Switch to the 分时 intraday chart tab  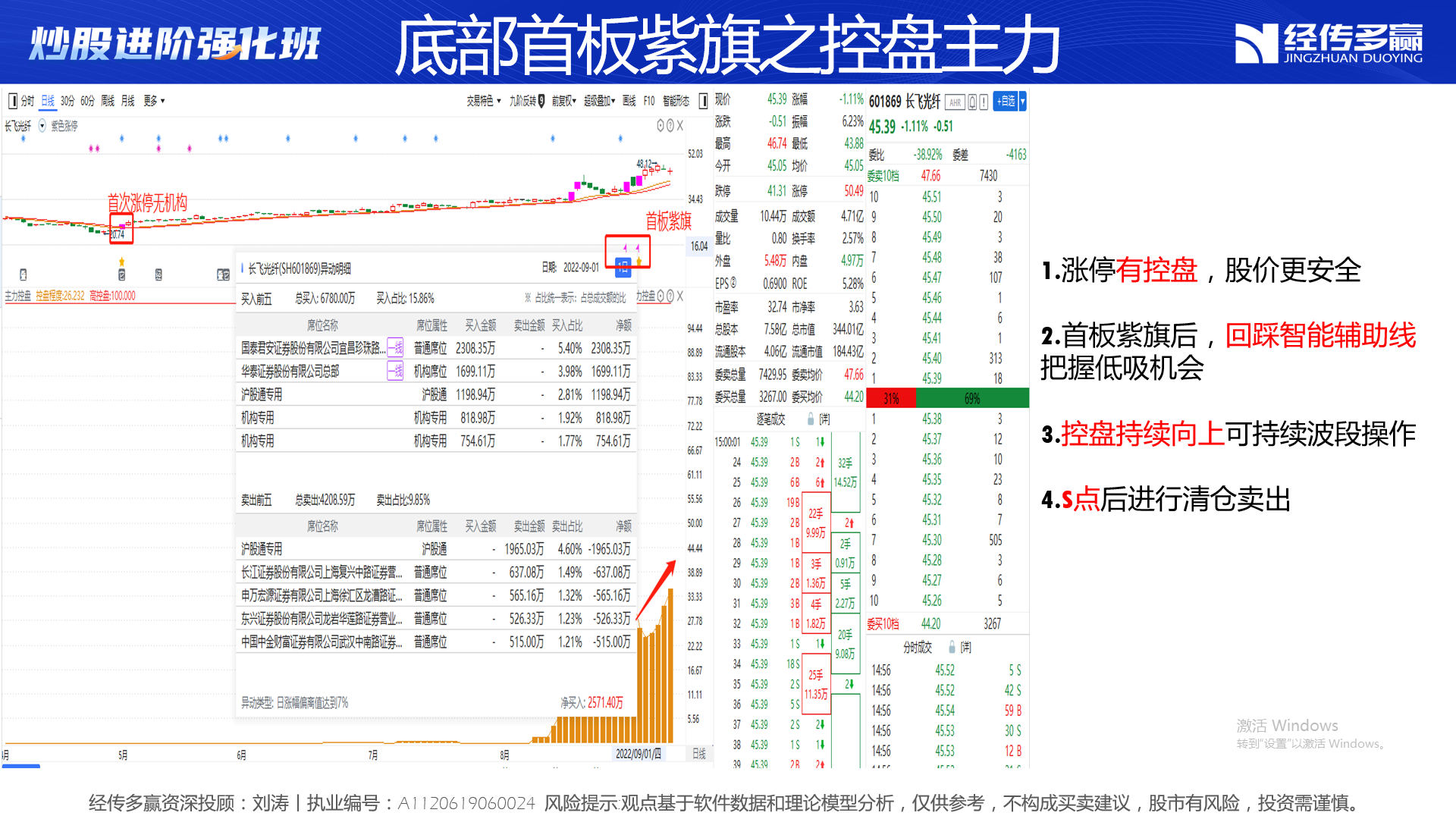point(27,101)
